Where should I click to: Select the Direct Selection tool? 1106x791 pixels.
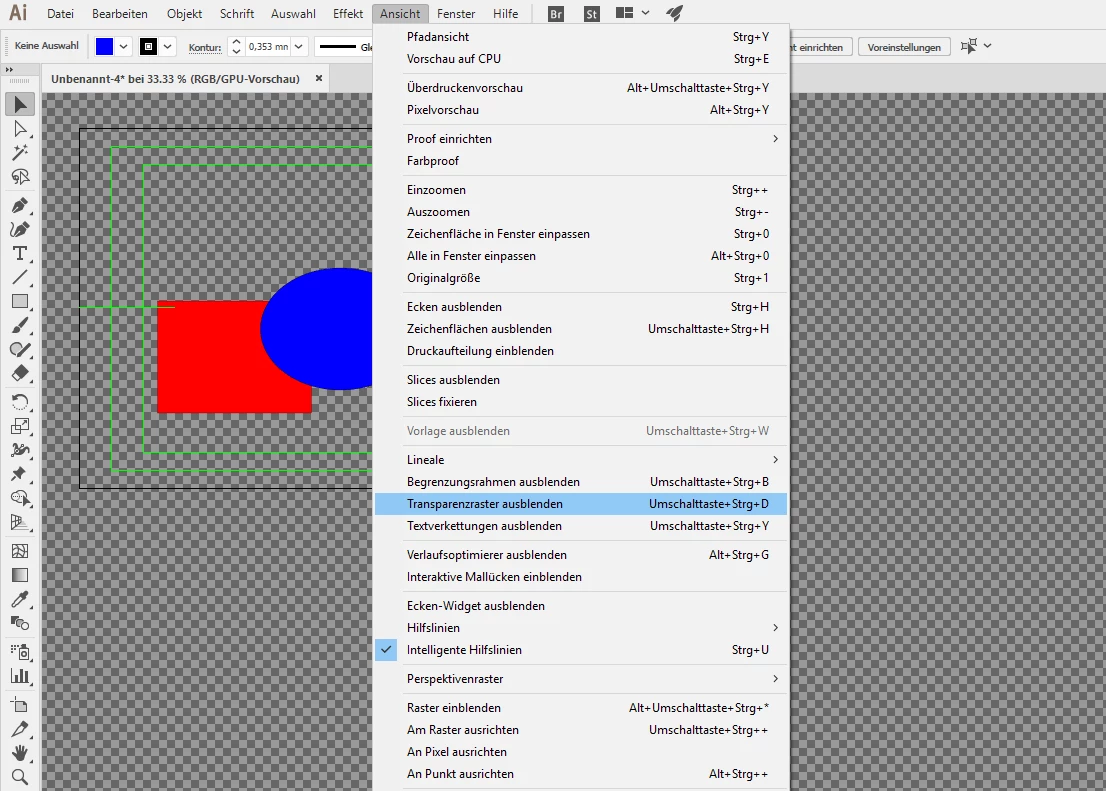click(20, 129)
